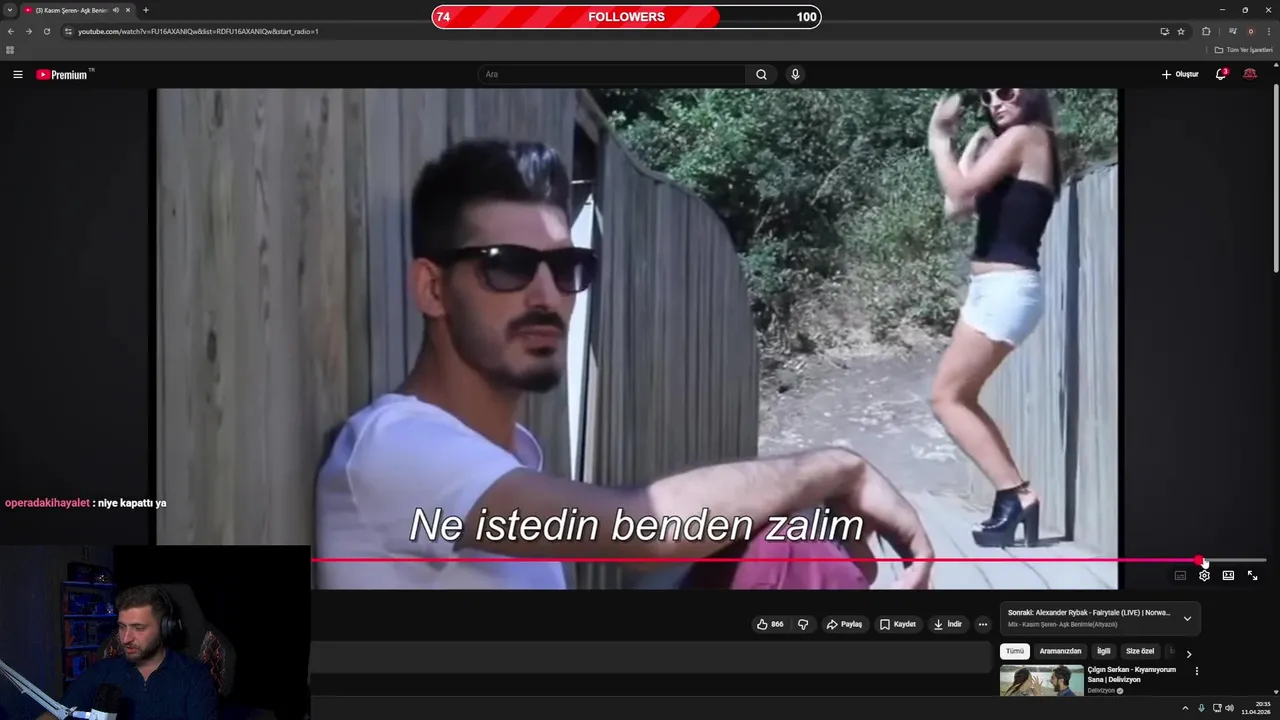Show hidden system tray icons
This screenshot has height=720, width=1280.
(1185, 708)
